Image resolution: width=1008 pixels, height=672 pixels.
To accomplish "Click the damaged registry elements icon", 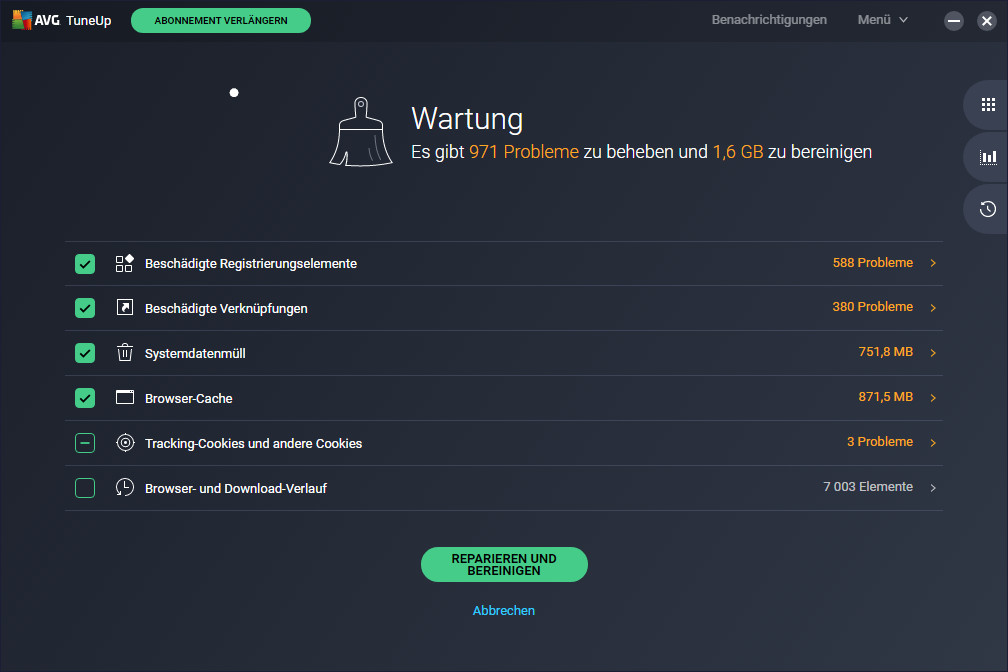I will (125, 263).
